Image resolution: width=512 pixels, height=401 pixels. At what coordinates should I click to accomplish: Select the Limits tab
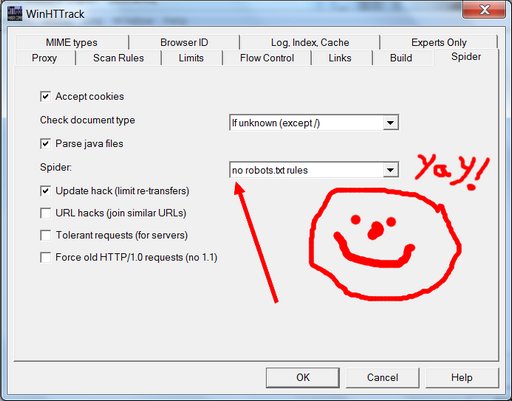(191, 58)
